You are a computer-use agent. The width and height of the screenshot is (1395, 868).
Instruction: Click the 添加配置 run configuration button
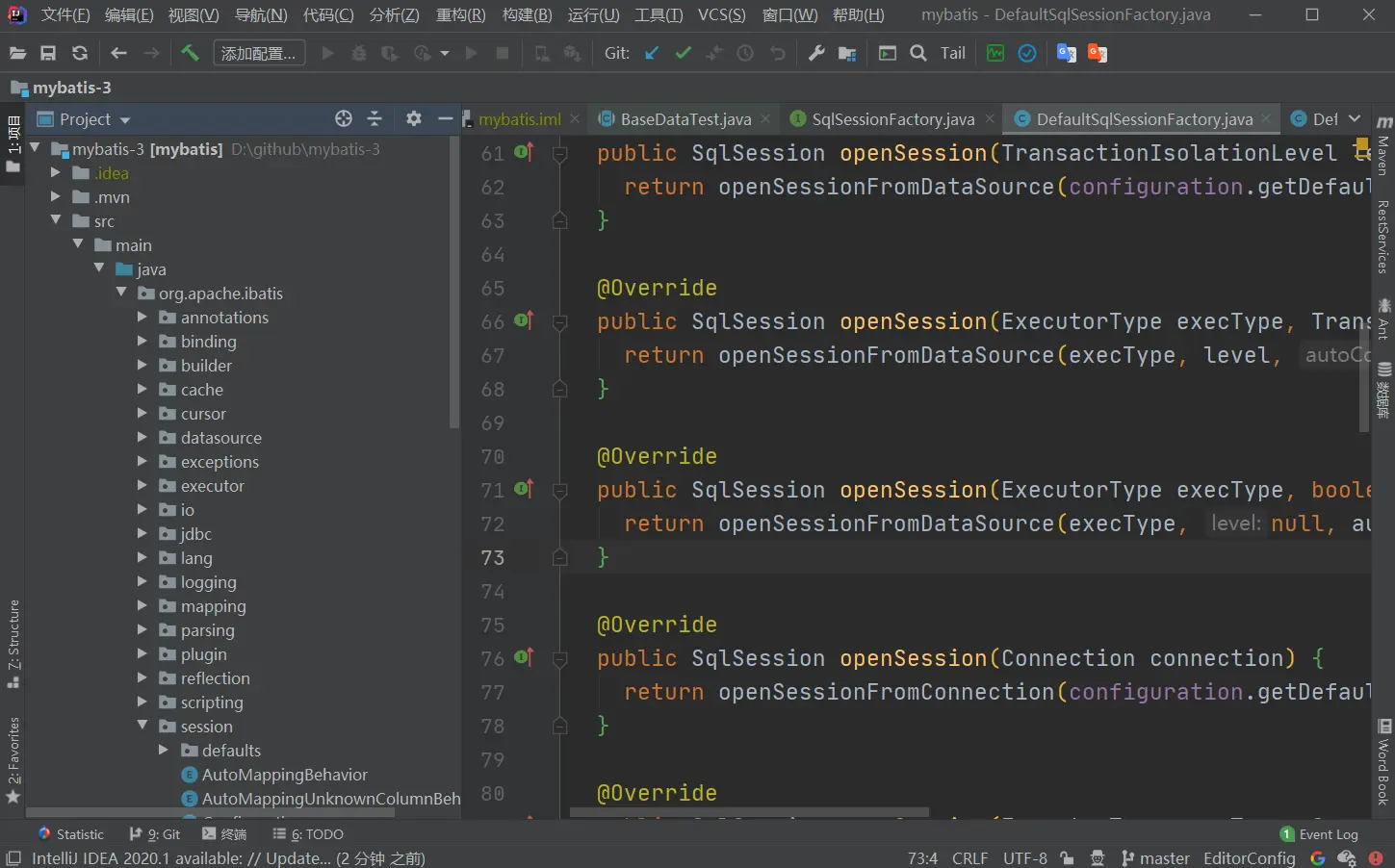pyautogui.click(x=258, y=53)
